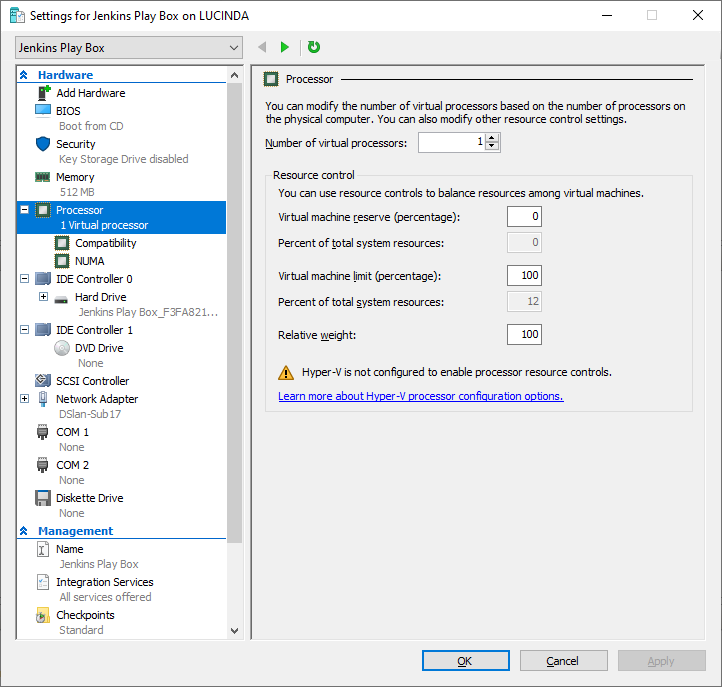722x687 pixels.
Task: Select the IDE Controller 0 icon
Action: point(43,279)
